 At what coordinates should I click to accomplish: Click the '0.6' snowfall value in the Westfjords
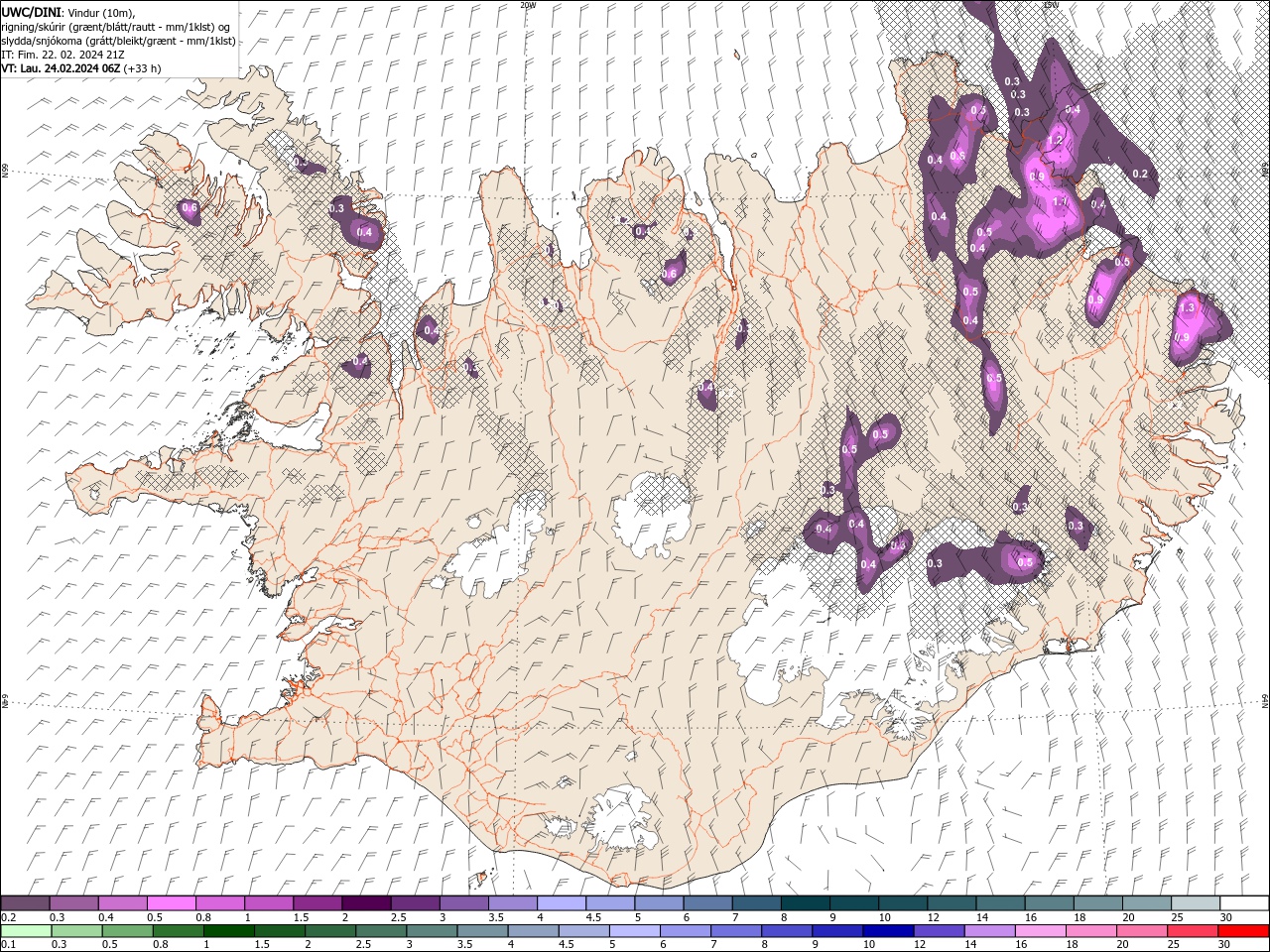click(x=189, y=207)
